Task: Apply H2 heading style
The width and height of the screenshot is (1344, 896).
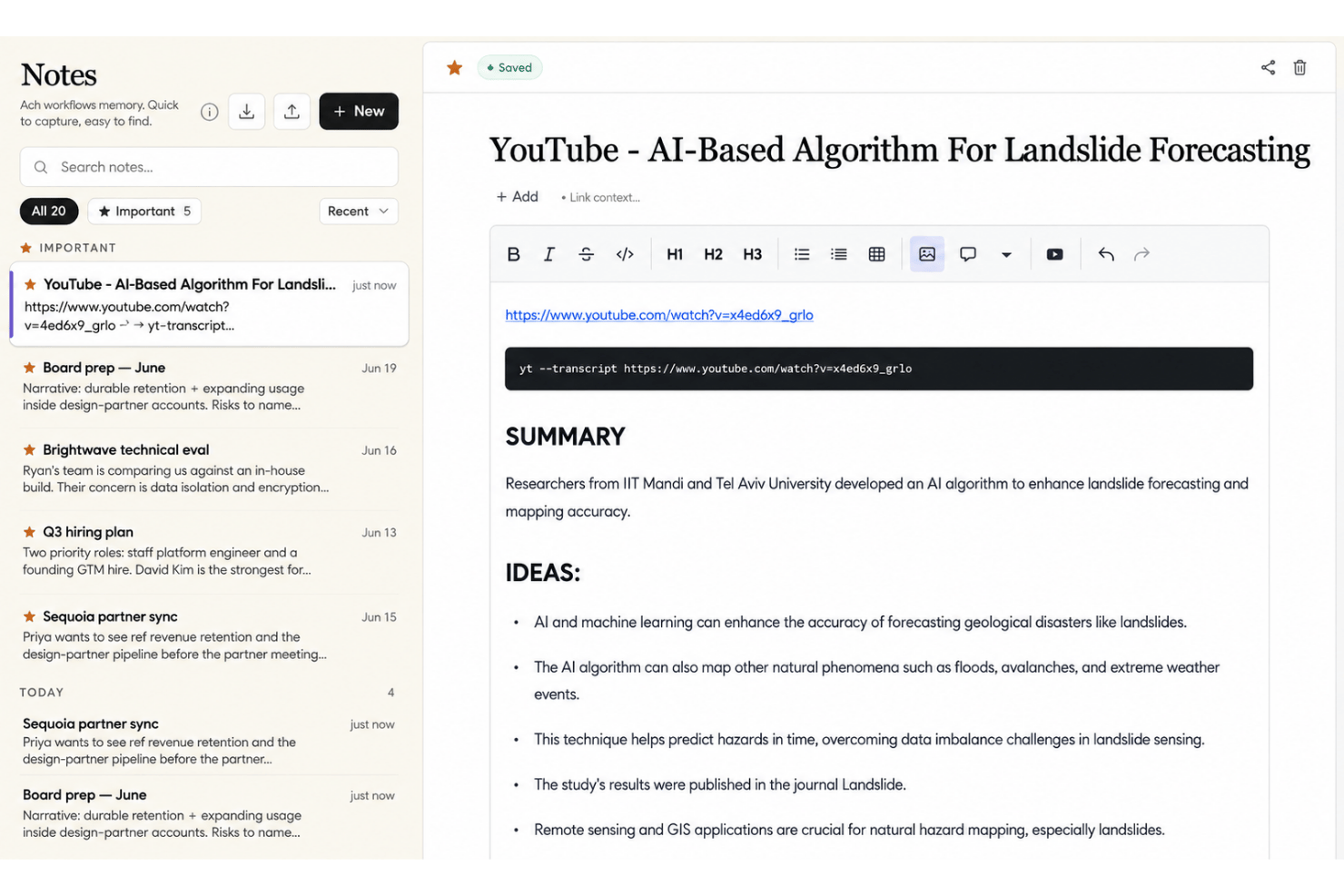Action: [x=714, y=254]
